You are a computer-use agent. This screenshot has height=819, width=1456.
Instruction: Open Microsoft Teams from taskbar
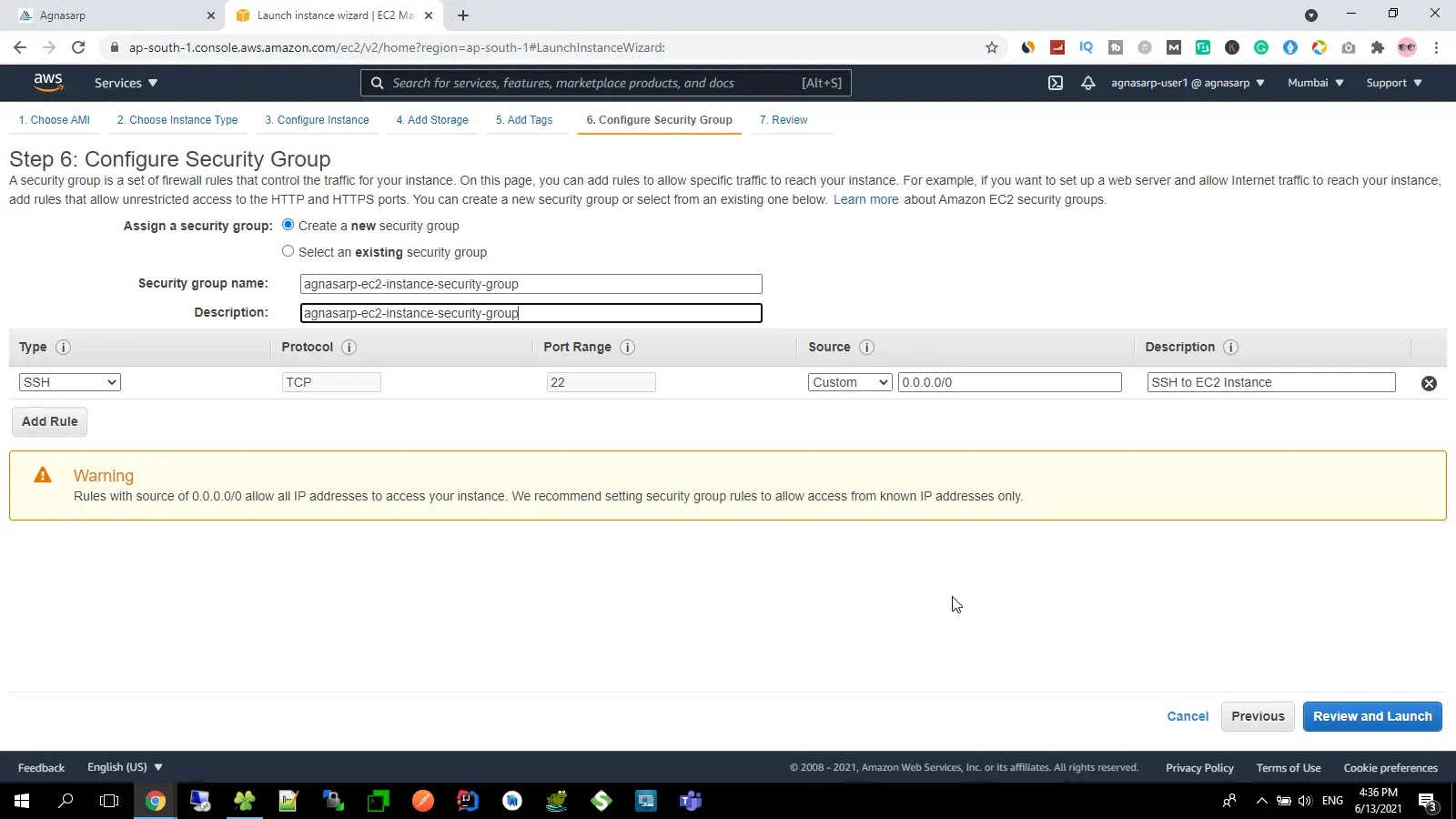[x=691, y=801]
